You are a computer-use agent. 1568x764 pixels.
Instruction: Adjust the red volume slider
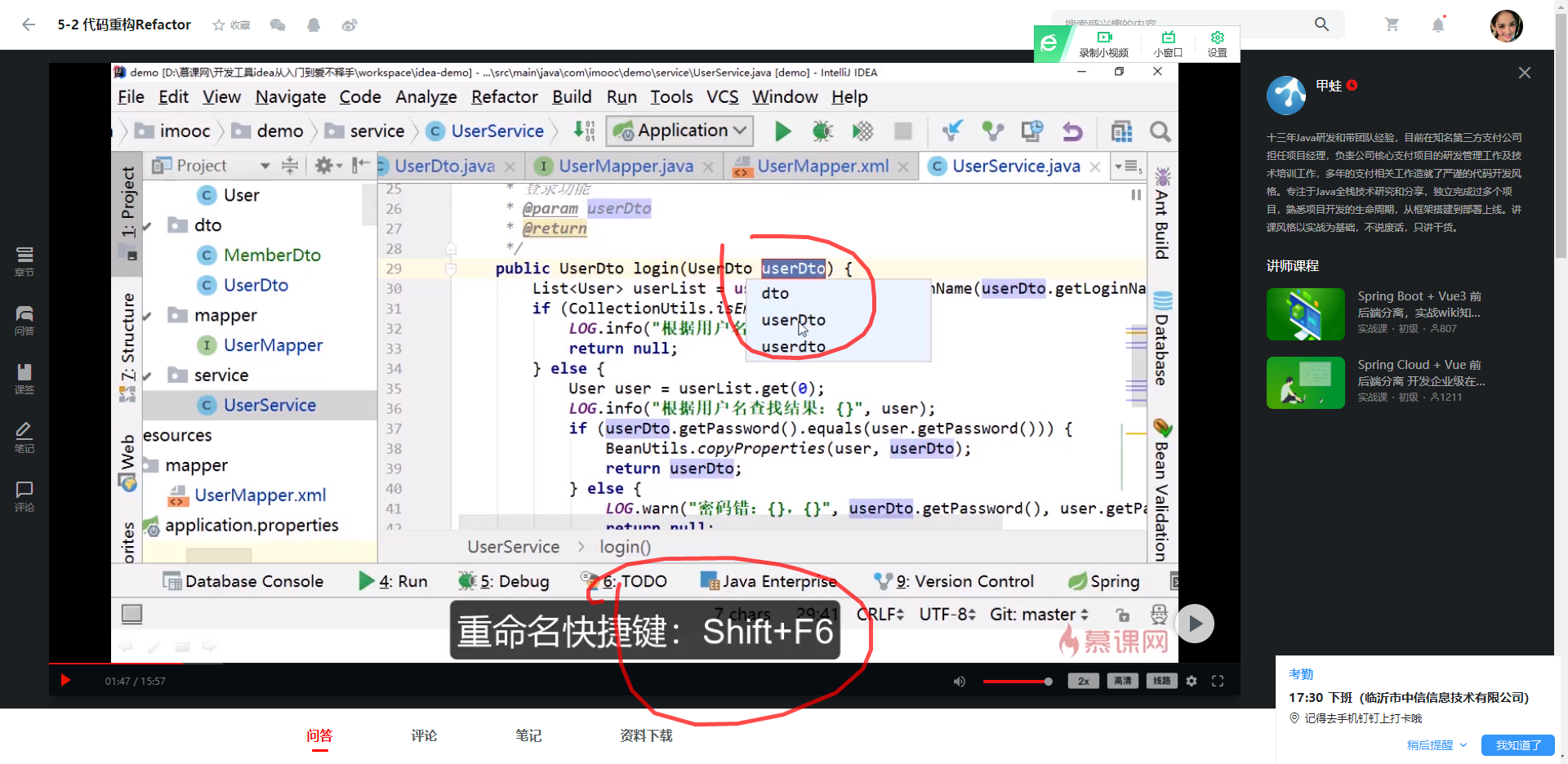(1018, 682)
